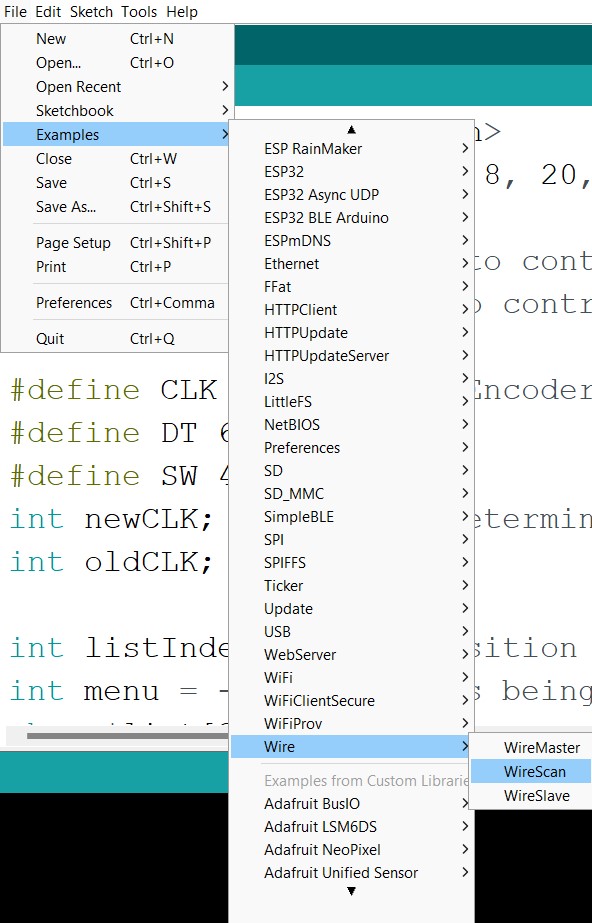Open the Help menu
This screenshot has width=592, height=923.
pyautogui.click(x=182, y=12)
